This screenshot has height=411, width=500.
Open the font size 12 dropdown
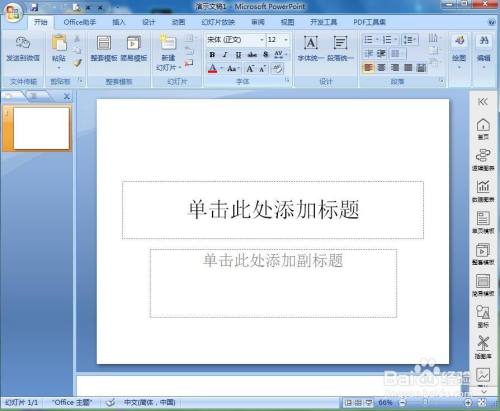[286, 40]
